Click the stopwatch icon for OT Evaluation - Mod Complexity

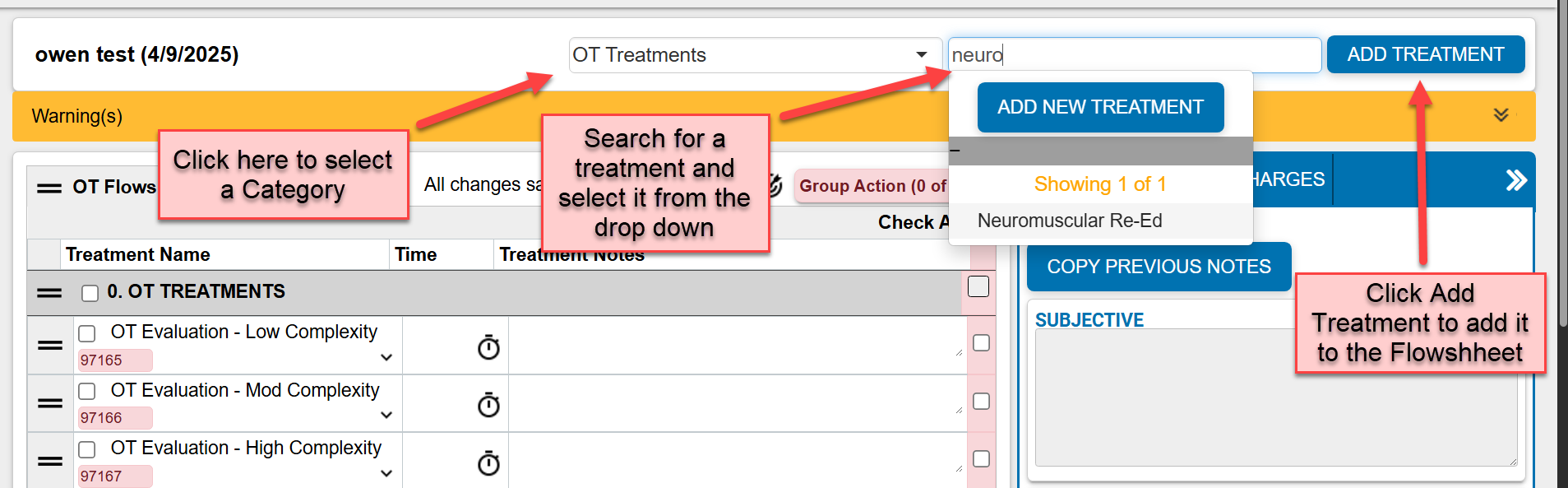click(488, 405)
